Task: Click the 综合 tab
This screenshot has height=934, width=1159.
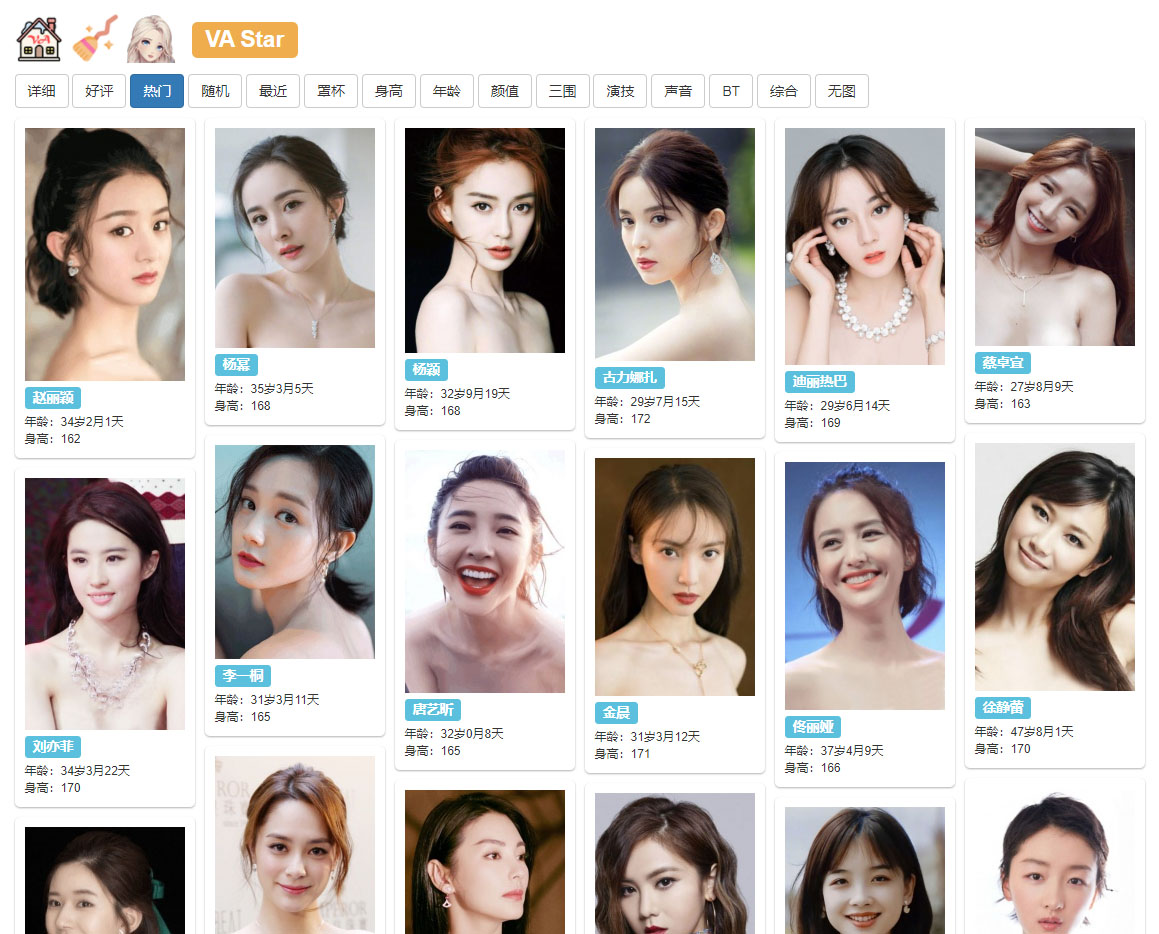Action: [x=784, y=91]
